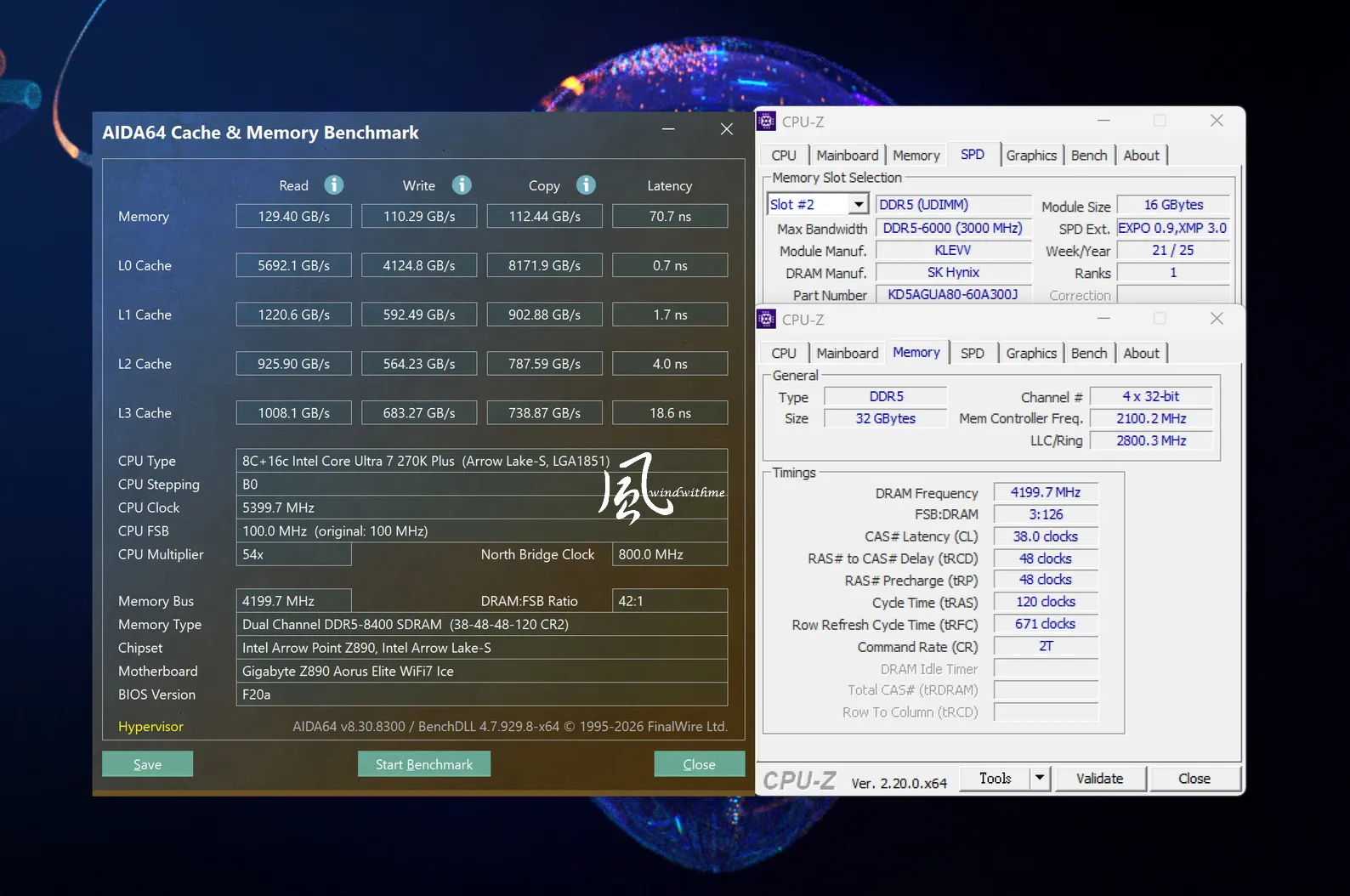Viewport: 1350px width, 896px height.
Task: Save the AIDA64 benchmark results
Action: coord(147,764)
